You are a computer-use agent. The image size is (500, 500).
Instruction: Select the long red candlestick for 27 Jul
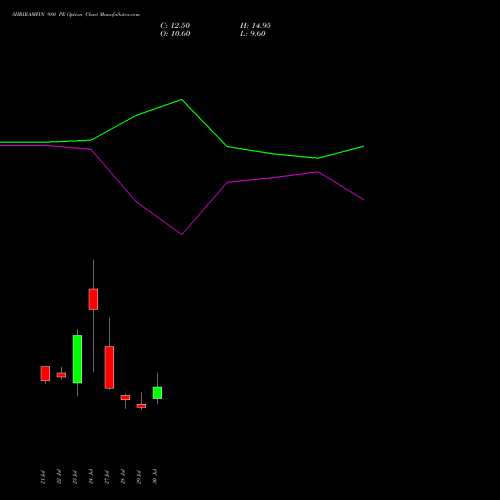(x=109, y=367)
